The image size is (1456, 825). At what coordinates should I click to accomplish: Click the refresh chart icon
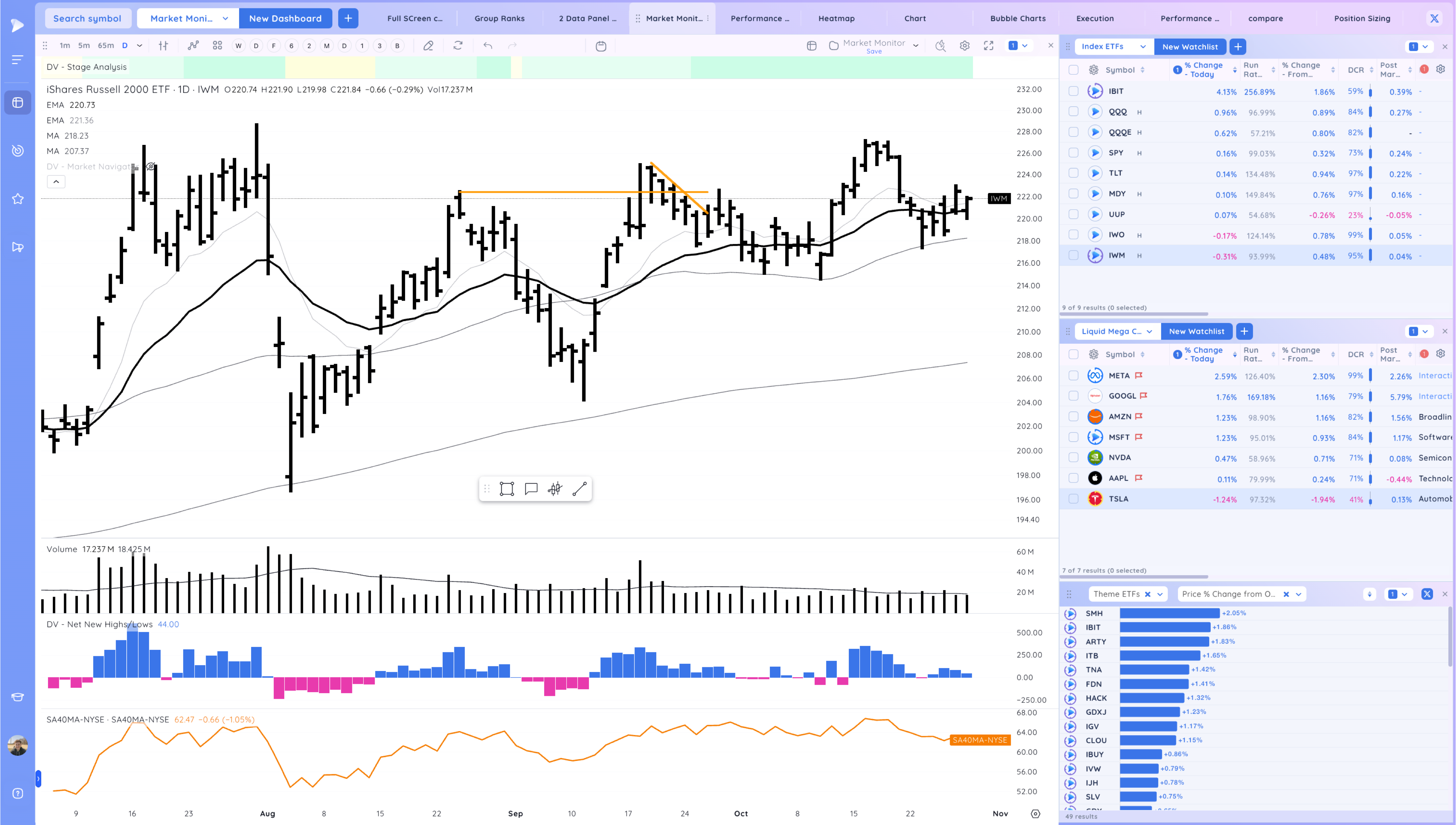pyautogui.click(x=458, y=46)
